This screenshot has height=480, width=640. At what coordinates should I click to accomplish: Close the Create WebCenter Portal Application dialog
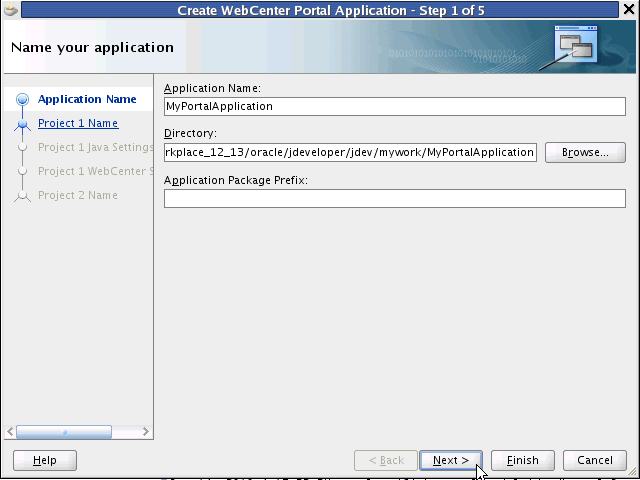629,9
